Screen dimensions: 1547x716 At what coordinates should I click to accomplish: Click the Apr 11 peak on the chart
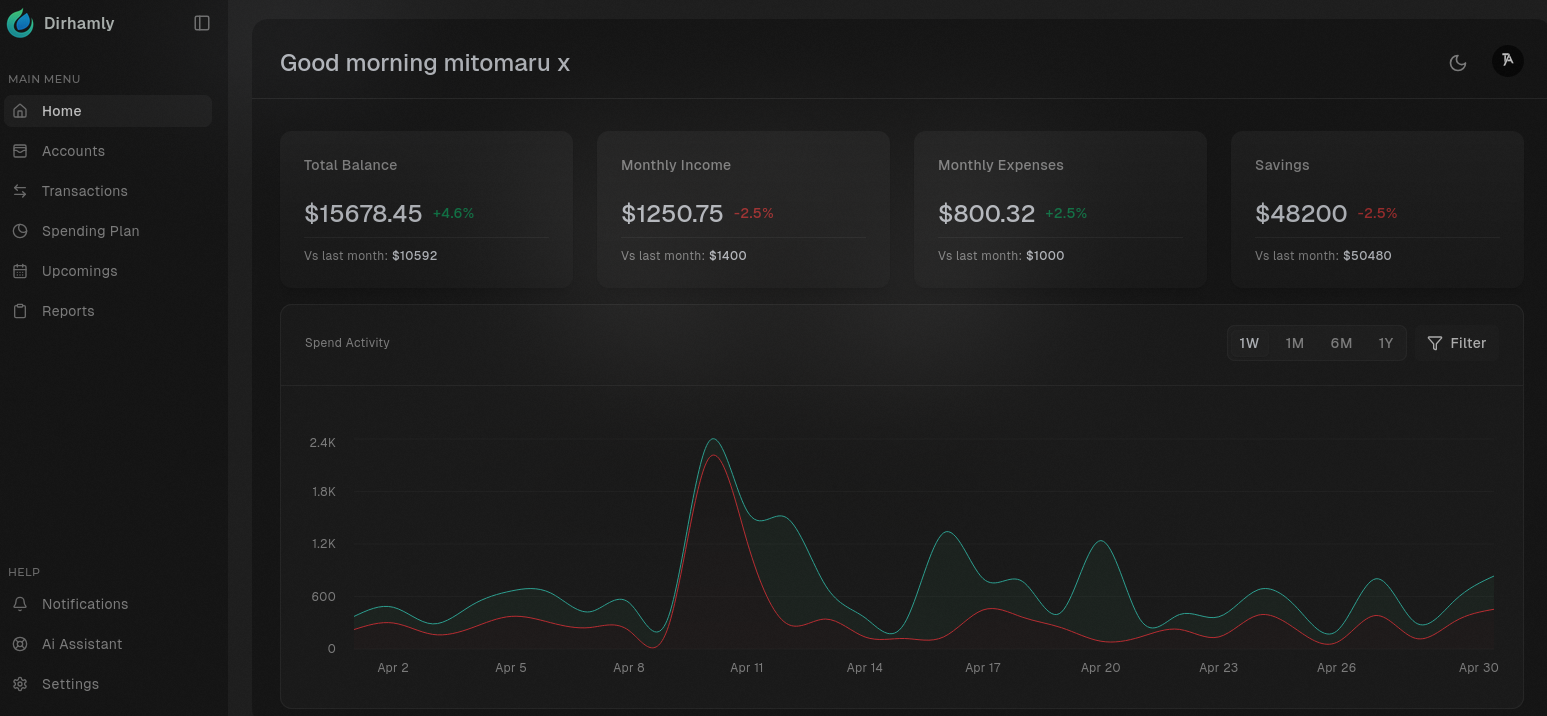click(714, 440)
